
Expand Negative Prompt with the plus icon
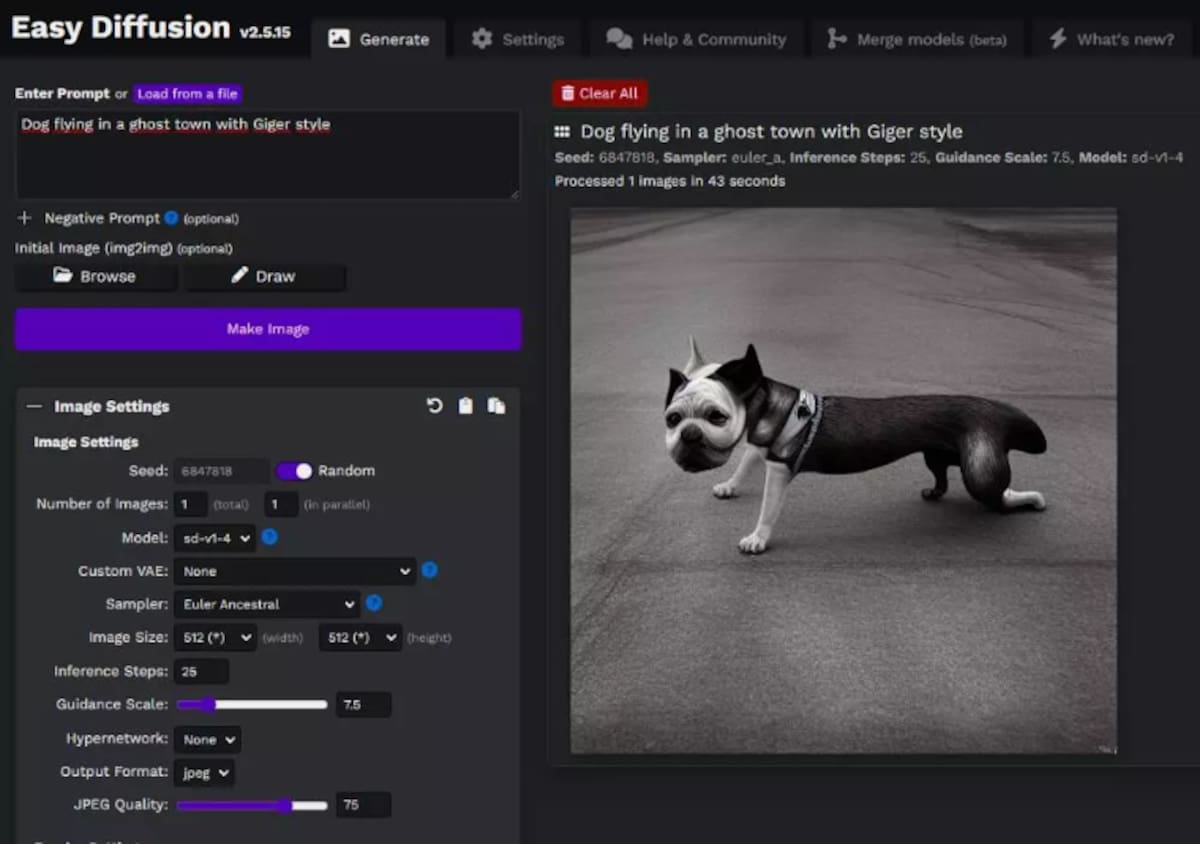tap(25, 218)
